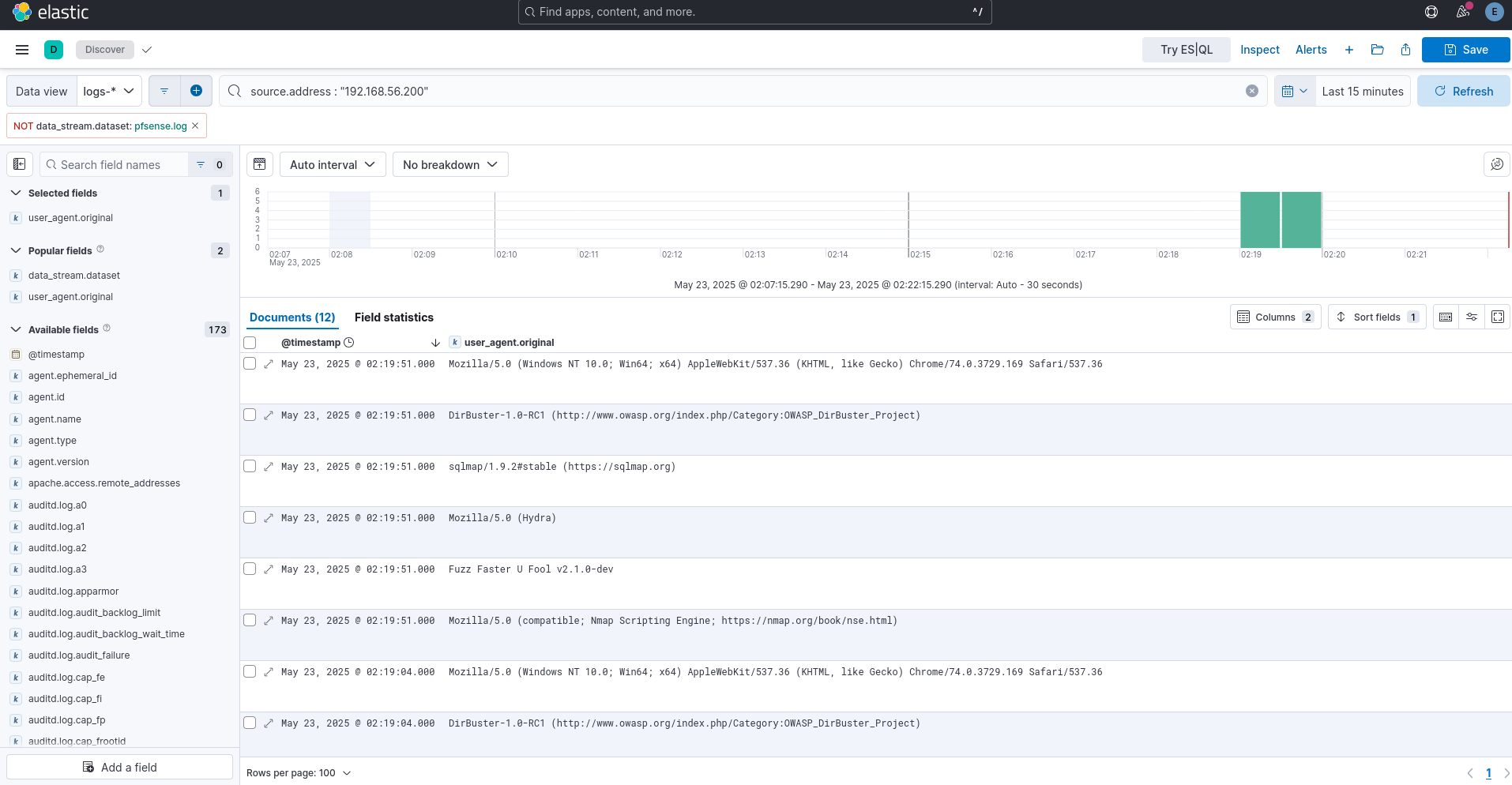Enter full screen document table mode

pyautogui.click(x=1497, y=317)
